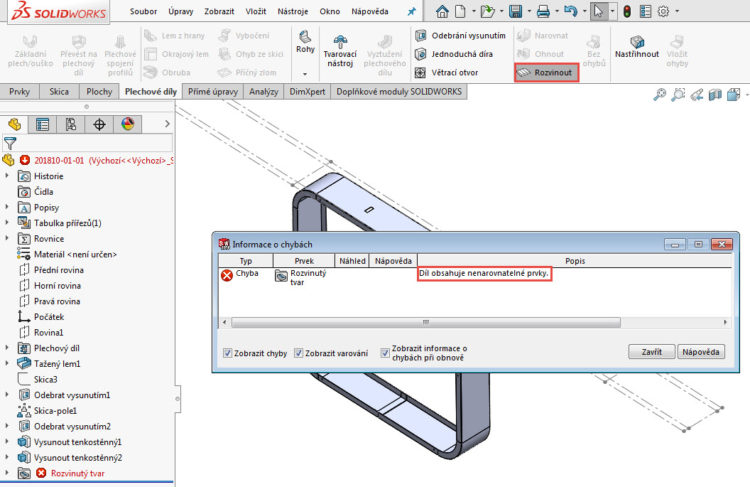Click the Nápověda button in error dialog

701,352
